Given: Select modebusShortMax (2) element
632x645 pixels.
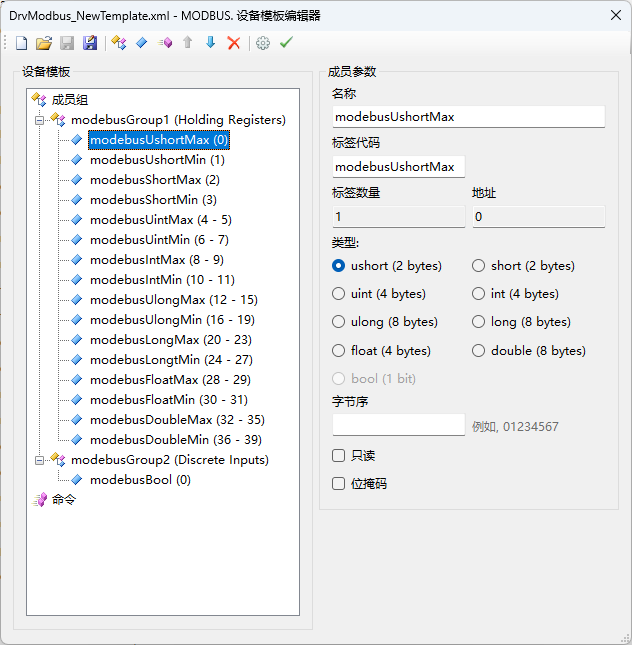Looking at the screenshot, I should 155,180.
